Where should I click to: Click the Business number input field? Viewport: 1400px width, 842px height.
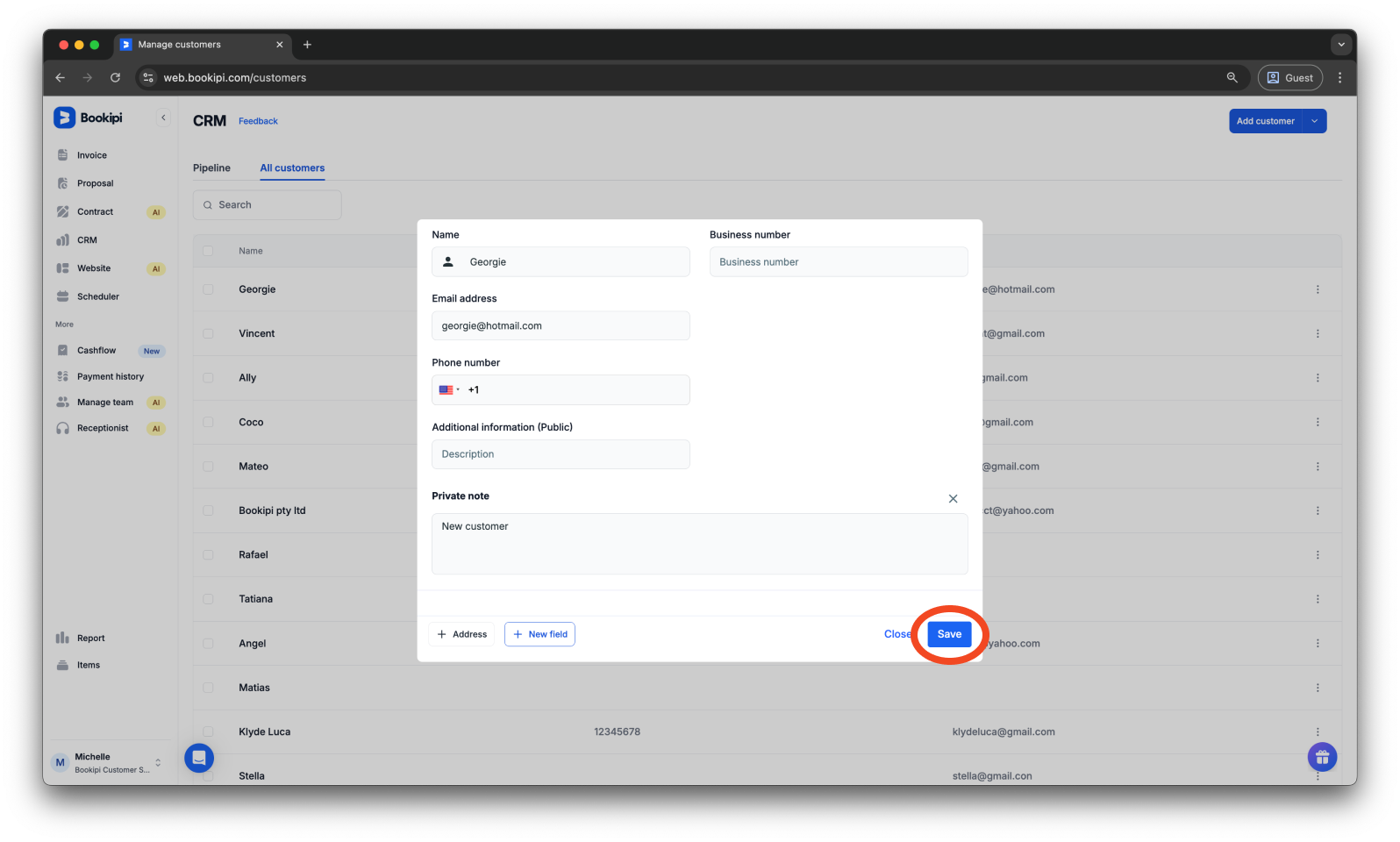point(839,261)
